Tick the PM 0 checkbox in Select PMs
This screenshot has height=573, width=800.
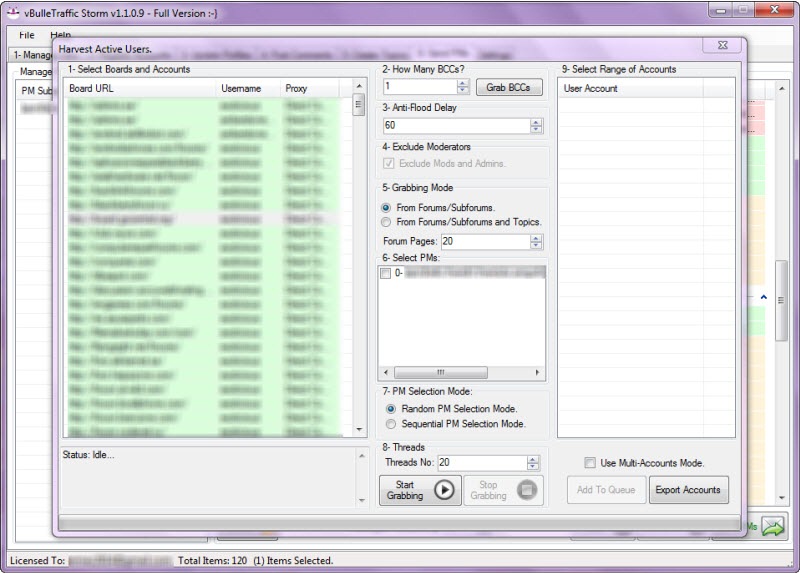(x=385, y=272)
